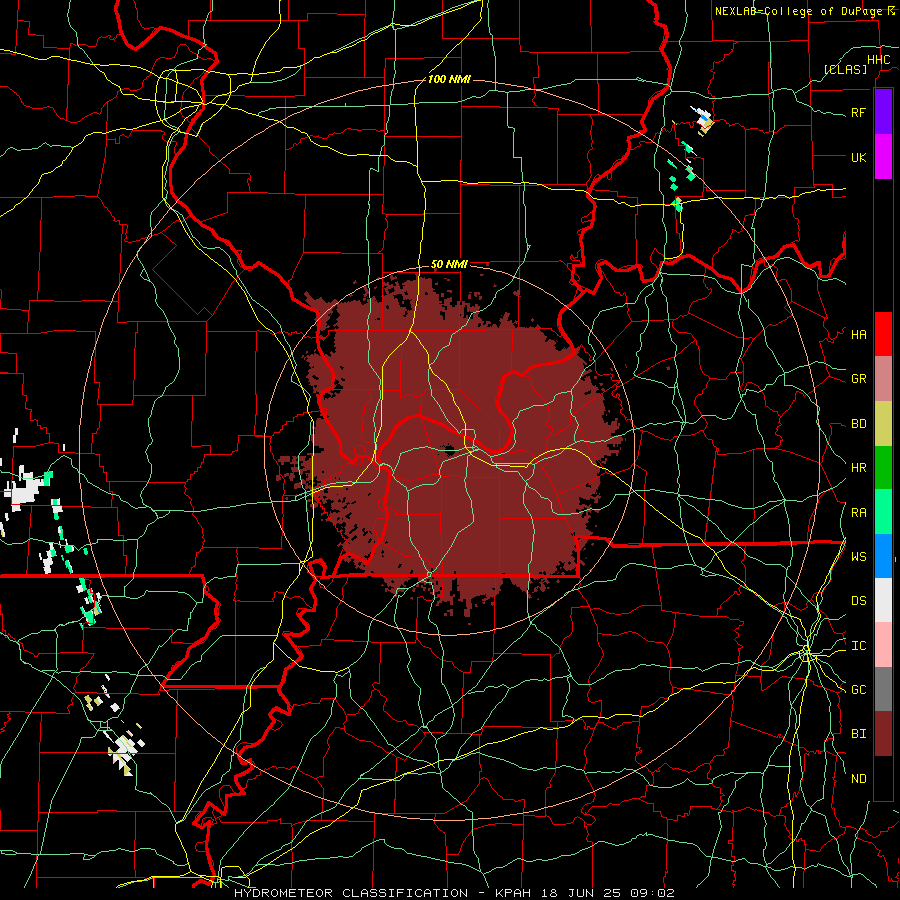900x900 pixels.
Task: Pick the mint green RA legend color block
Action: [x=883, y=512]
